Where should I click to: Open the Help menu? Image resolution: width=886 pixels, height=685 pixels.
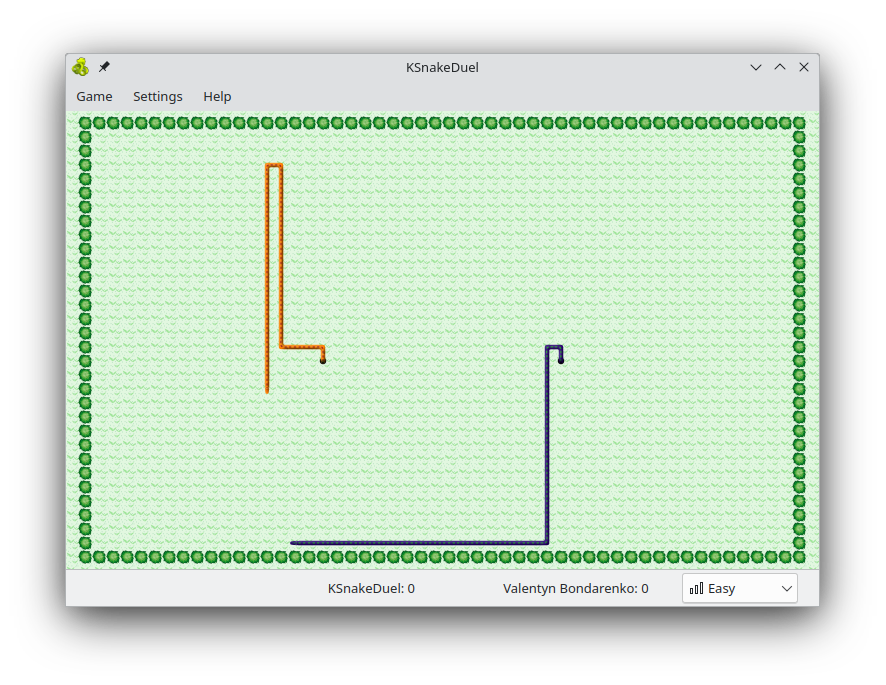[x=217, y=97]
